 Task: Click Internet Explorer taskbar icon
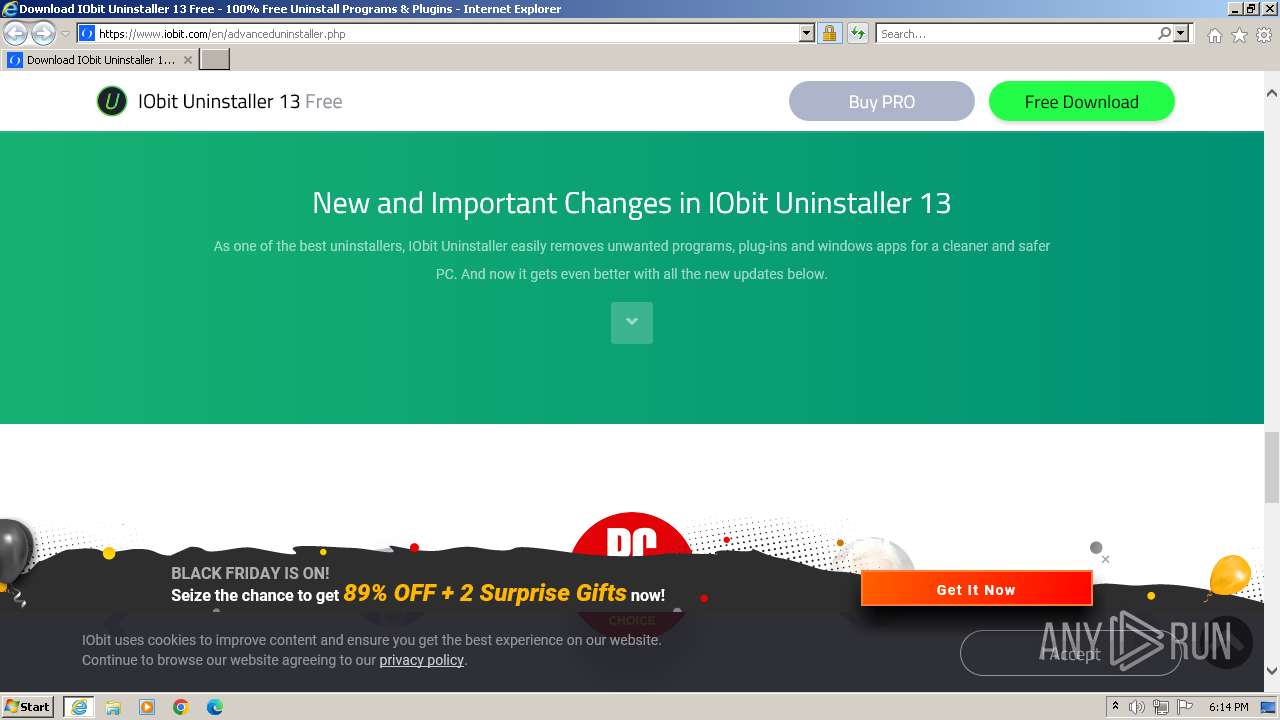[x=78, y=707]
